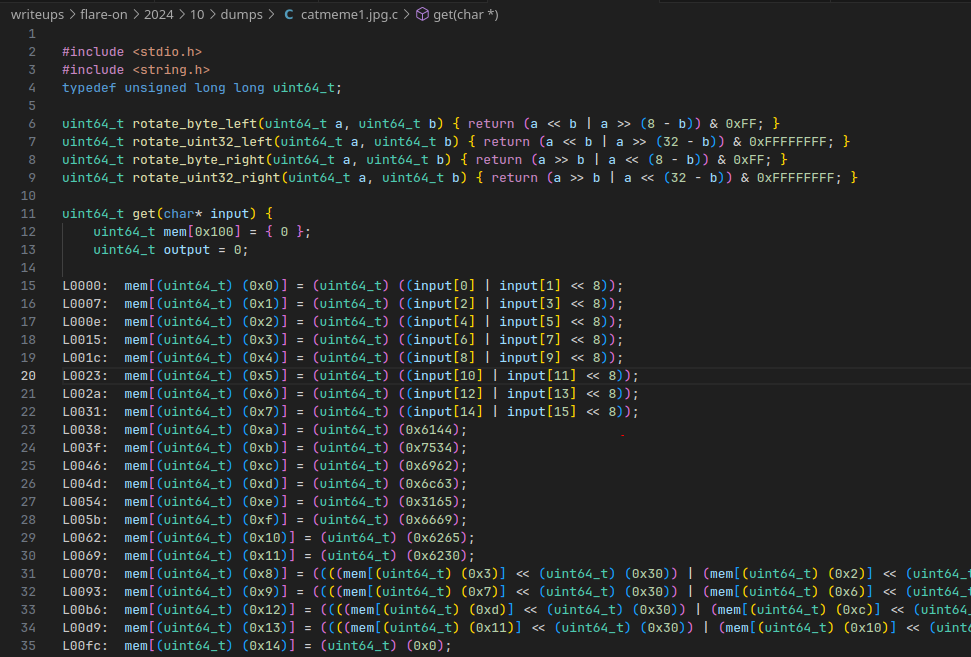Click input[12] on line 21
The image size is (971, 657).
coord(448,394)
